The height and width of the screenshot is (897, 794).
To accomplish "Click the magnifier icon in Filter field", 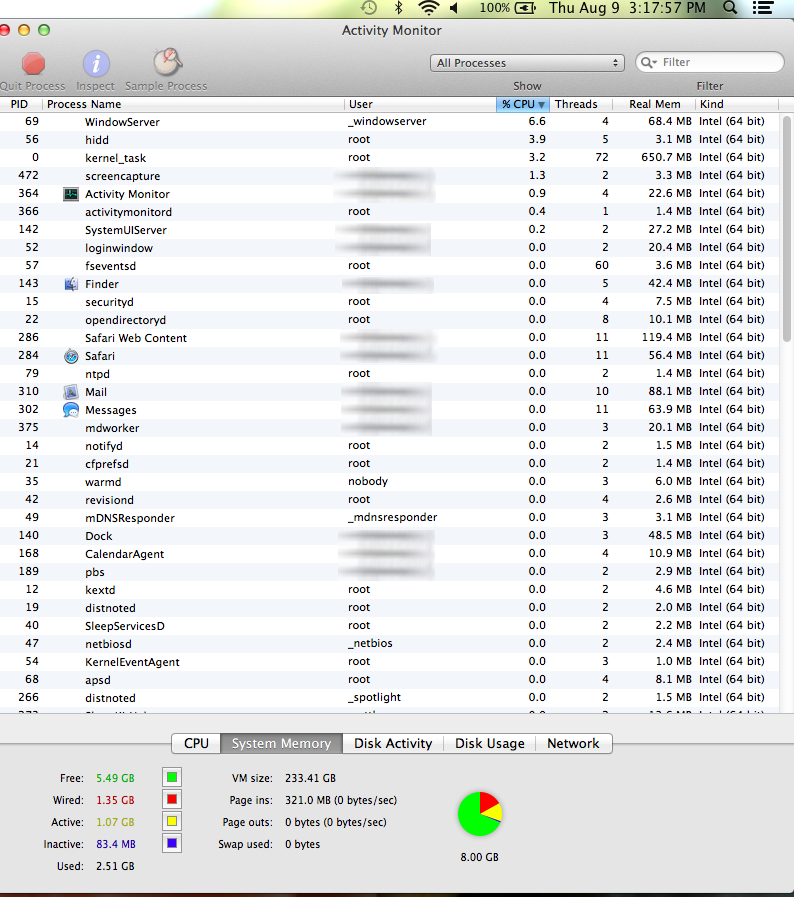I will coord(648,62).
